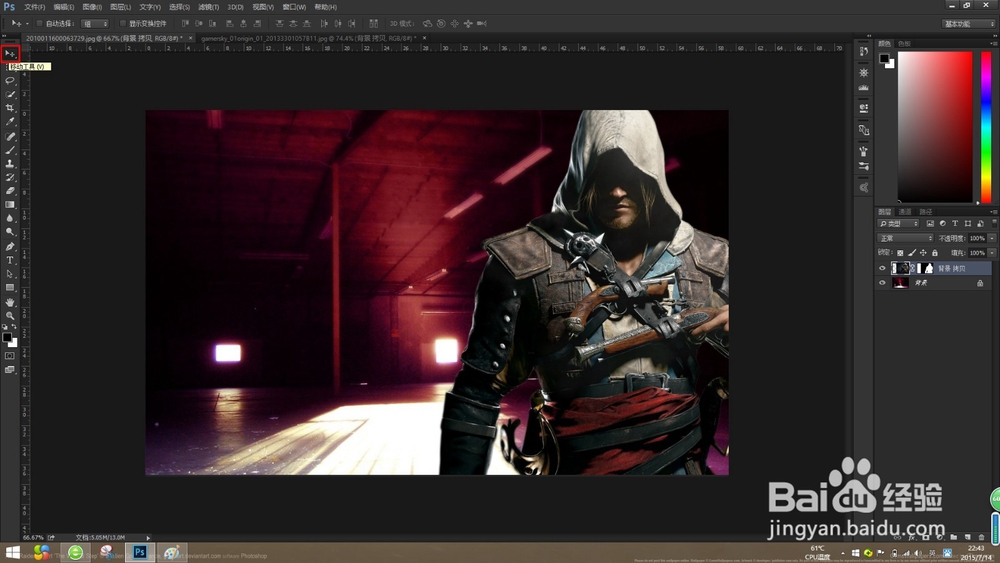Switch to the 通道 tab
The height and width of the screenshot is (563, 1000).
[x=905, y=212]
